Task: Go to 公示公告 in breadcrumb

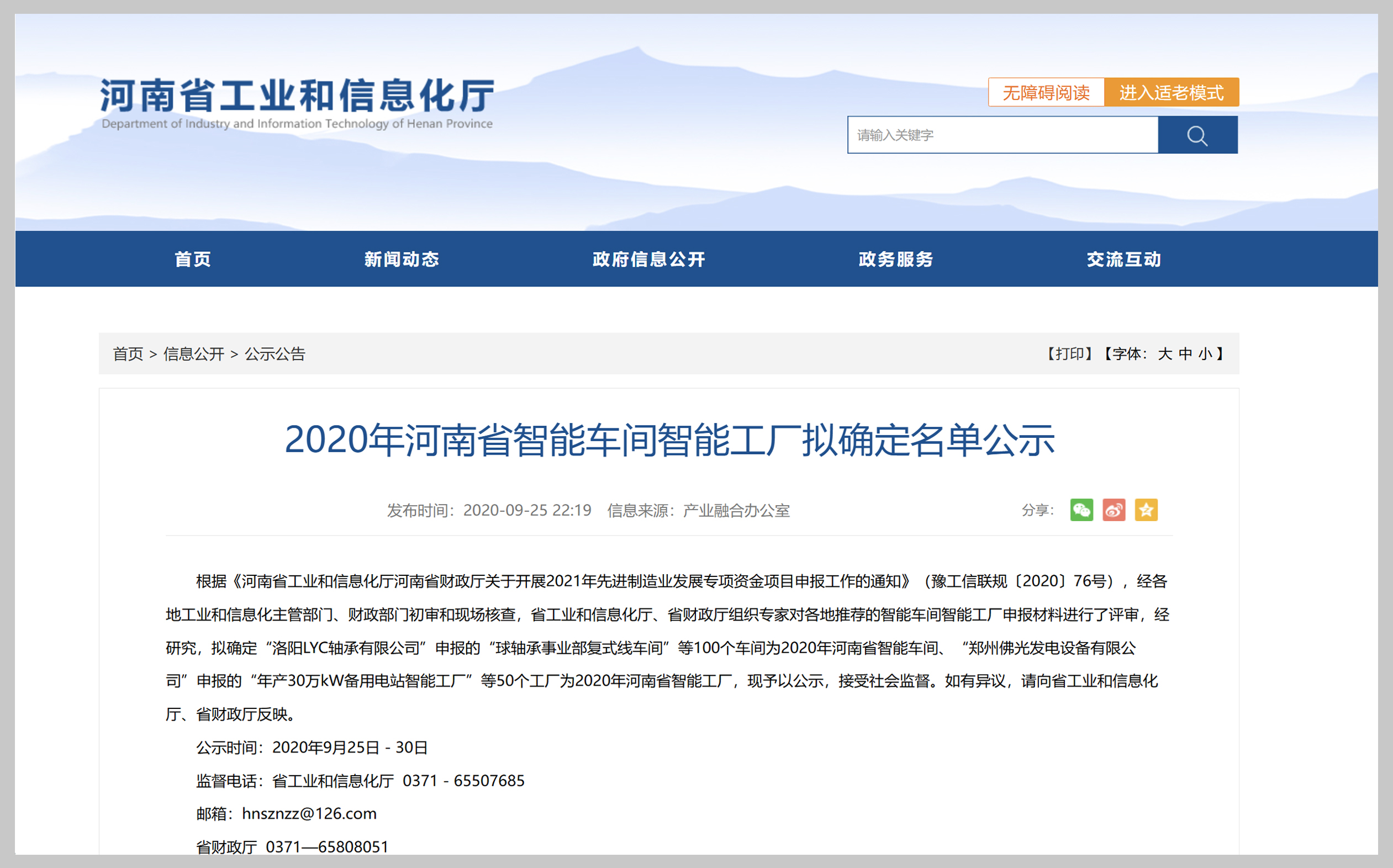Action: pyautogui.click(x=275, y=353)
